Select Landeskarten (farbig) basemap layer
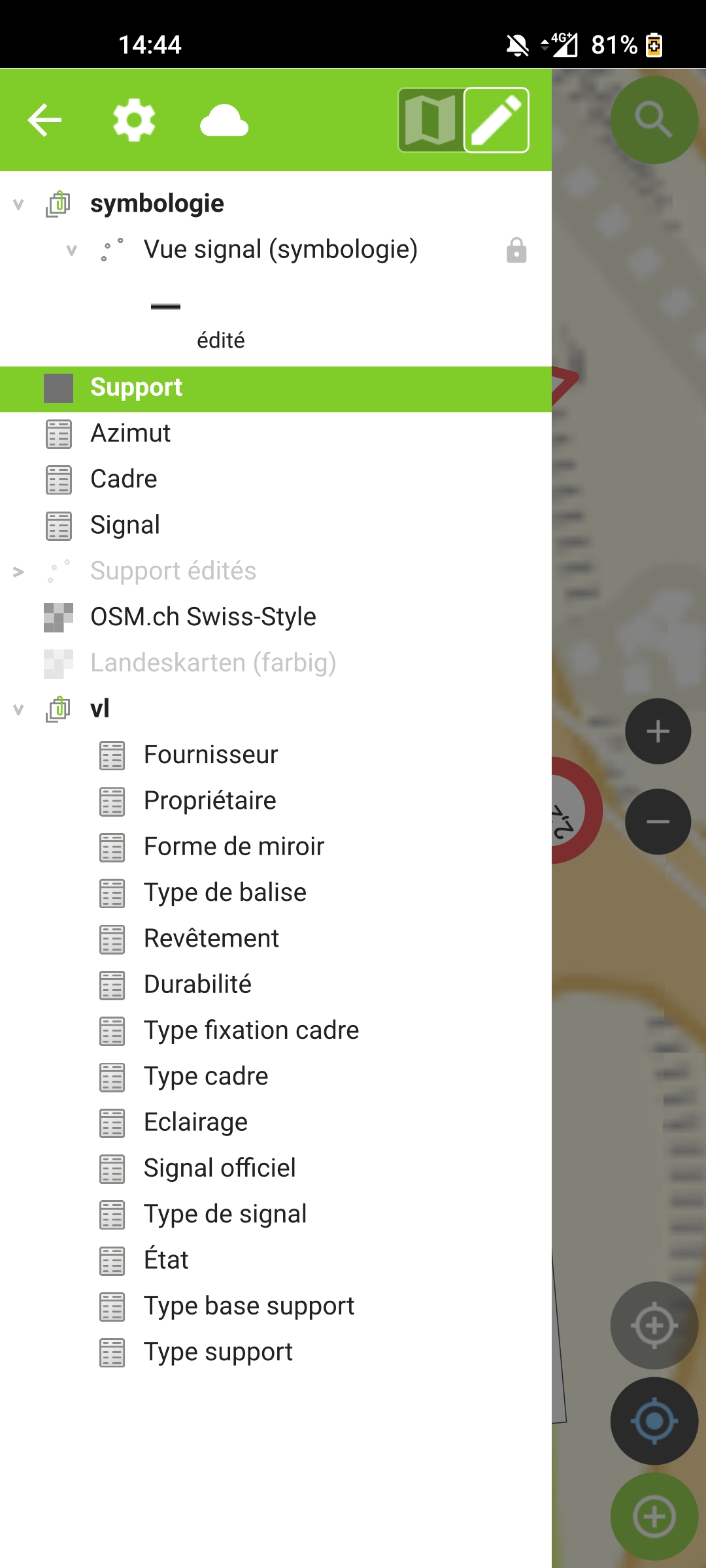 point(213,662)
